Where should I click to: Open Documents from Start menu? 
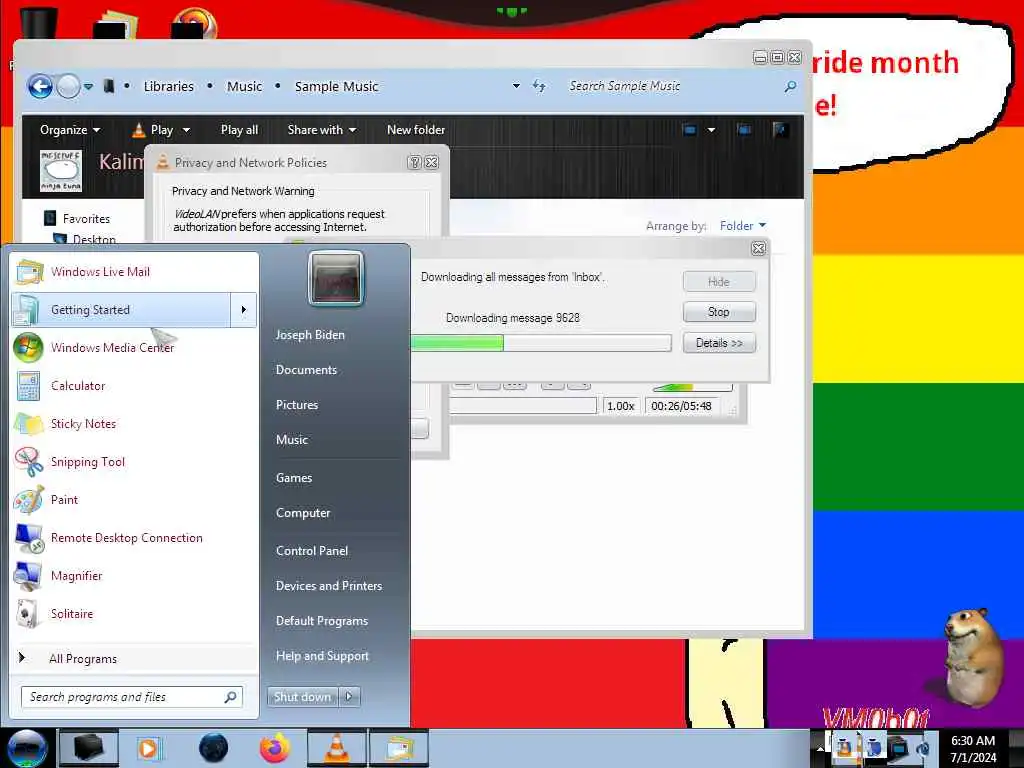click(306, 370)
